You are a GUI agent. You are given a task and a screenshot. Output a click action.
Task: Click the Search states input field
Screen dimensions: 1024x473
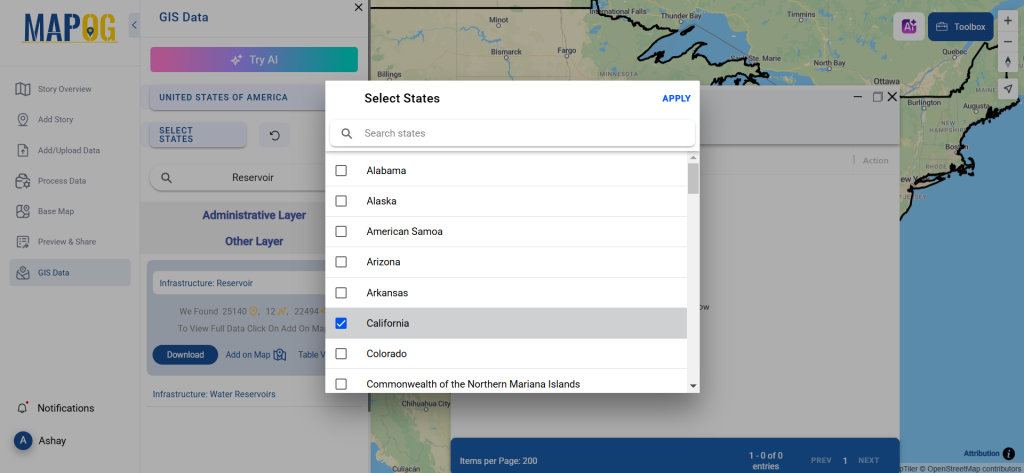point(520,133)
